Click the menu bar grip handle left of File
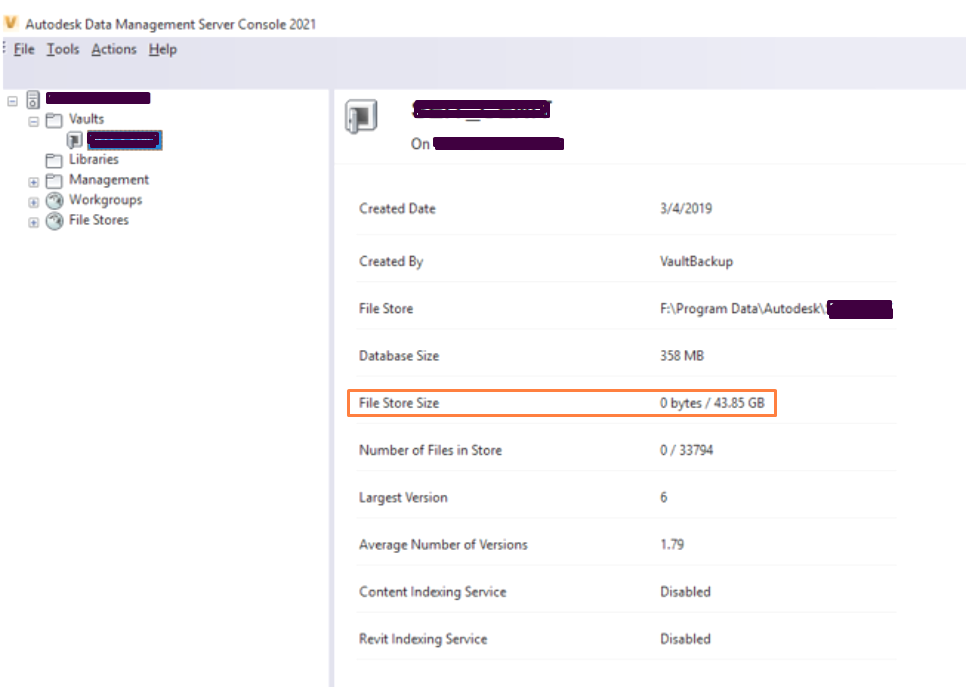 click(4, 48)
